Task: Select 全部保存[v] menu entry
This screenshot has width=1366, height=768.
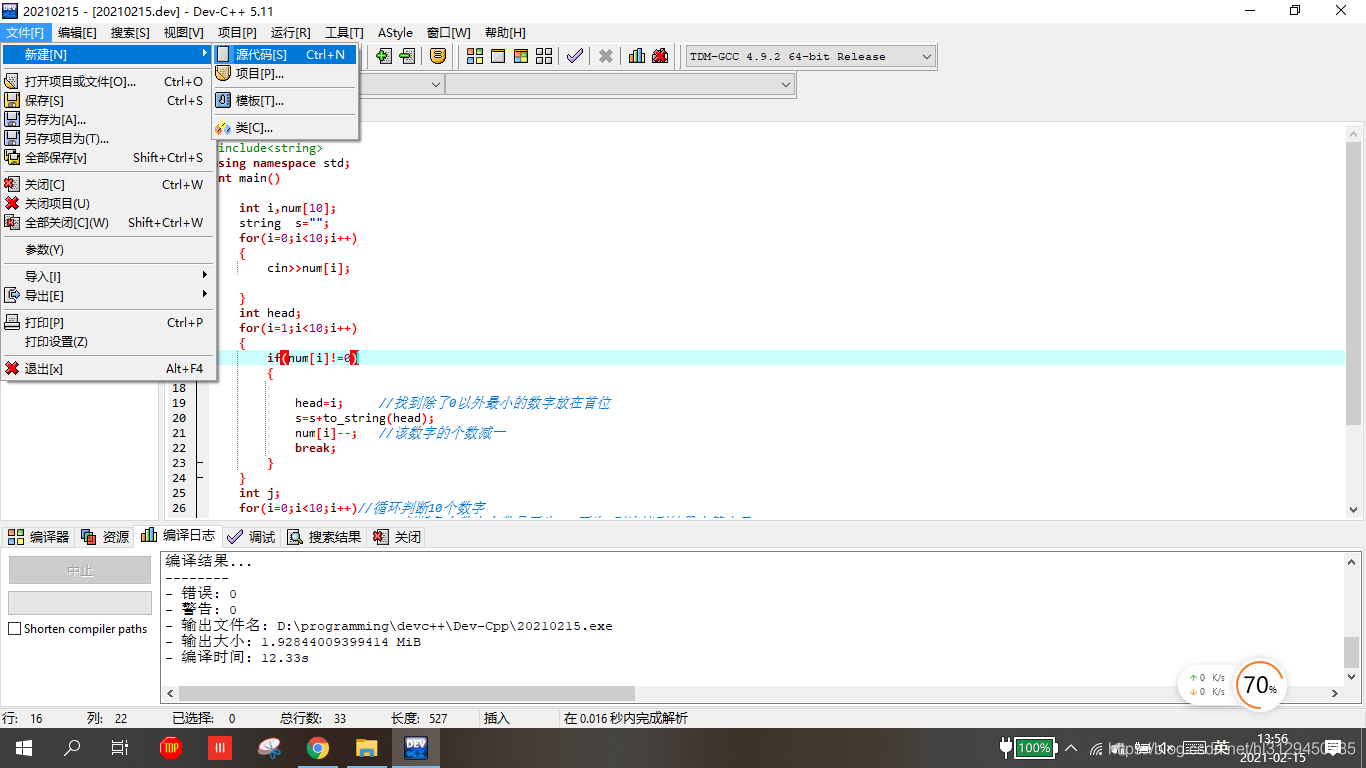Action: pos(107,157)
